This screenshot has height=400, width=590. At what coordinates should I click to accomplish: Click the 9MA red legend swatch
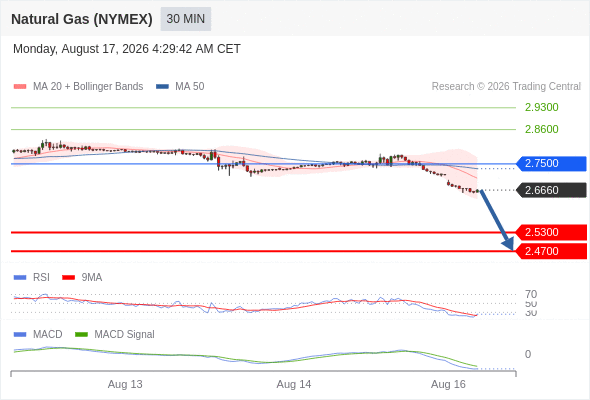tap(68, 278)
